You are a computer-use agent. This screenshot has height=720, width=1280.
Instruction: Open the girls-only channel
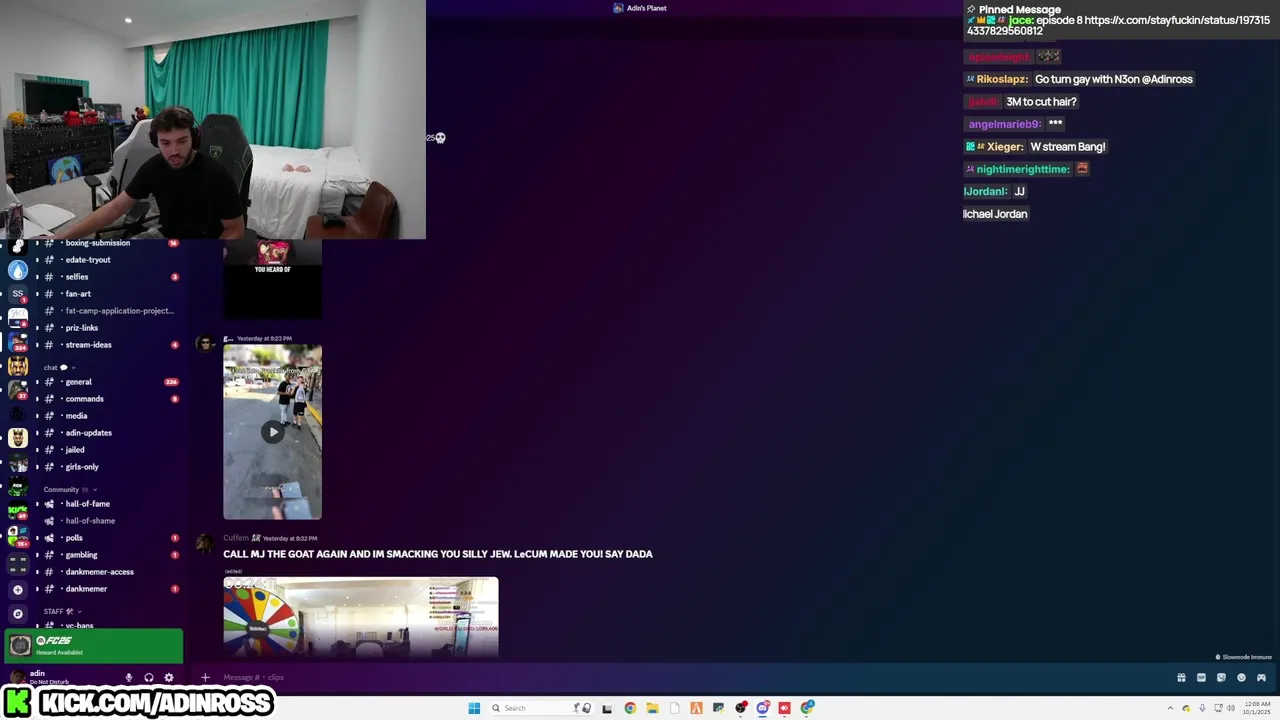pyautogui.click(x=82, y=467)
